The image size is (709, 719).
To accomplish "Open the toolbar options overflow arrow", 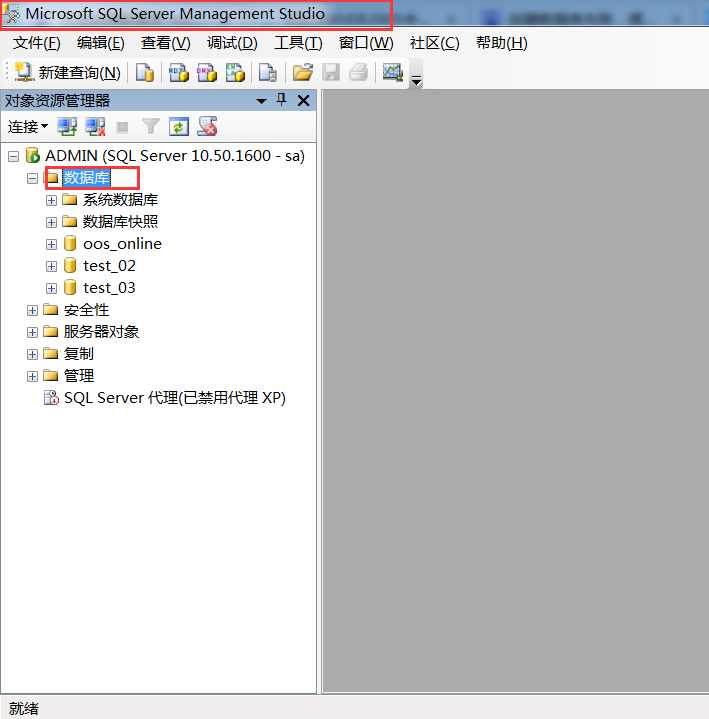I will point(416,81).
